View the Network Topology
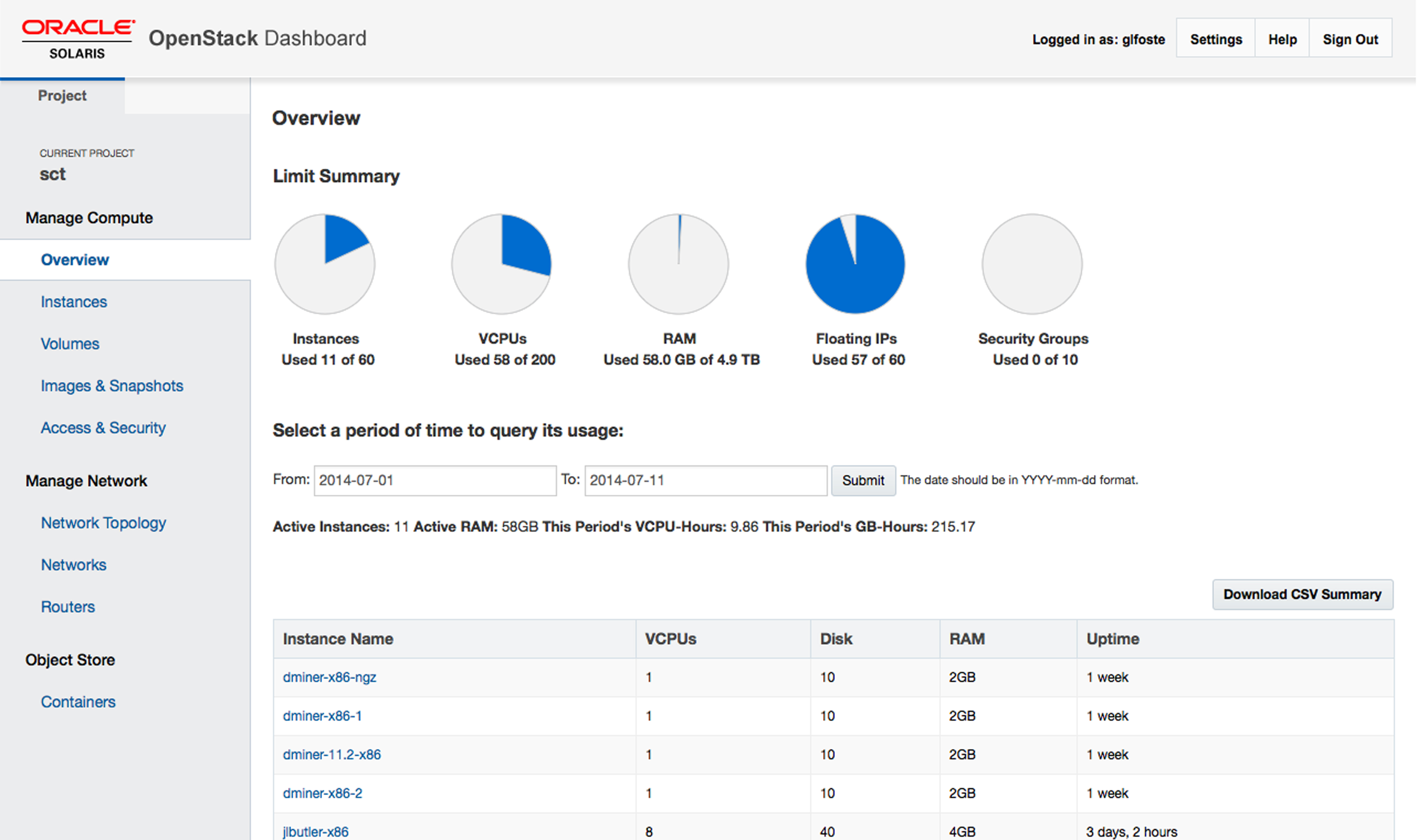The height and width of the screenshot is (840, 1417). pos(103,523)
